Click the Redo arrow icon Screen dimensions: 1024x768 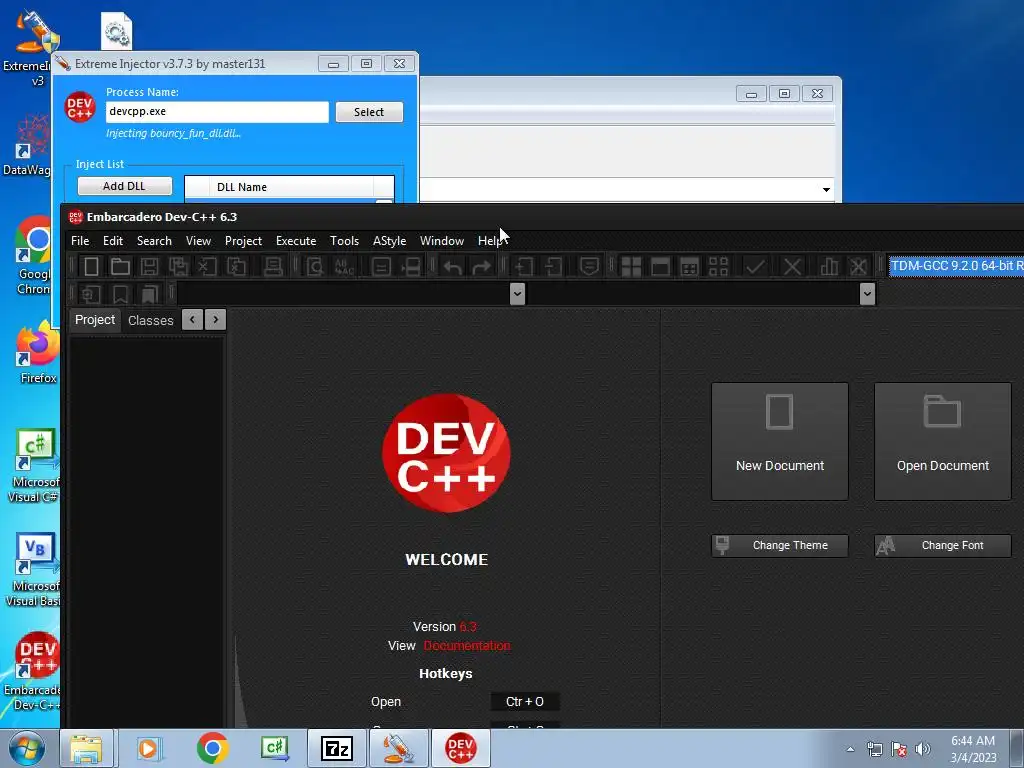point(481,266)
